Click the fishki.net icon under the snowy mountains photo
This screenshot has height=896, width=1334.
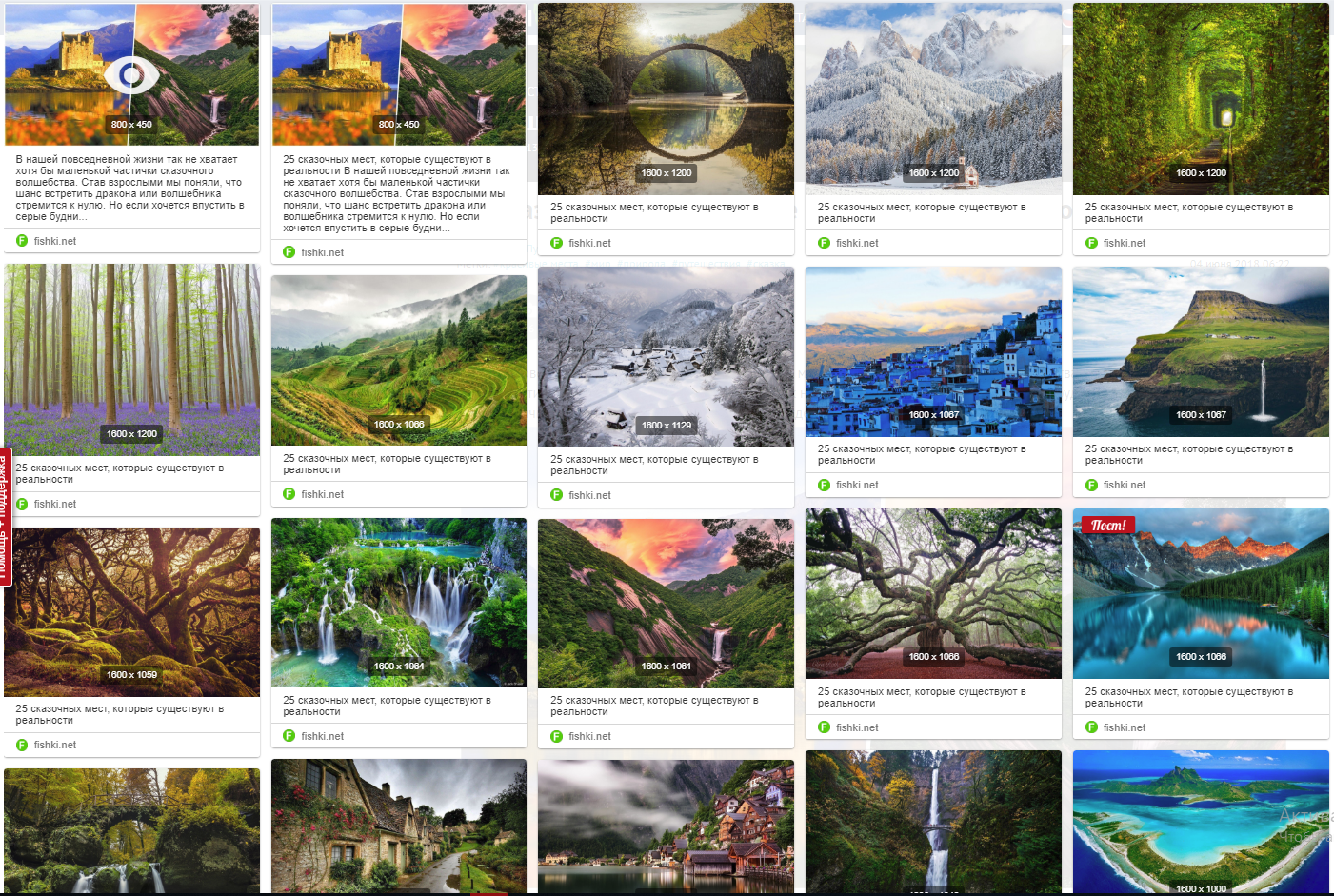pos(825,243)
